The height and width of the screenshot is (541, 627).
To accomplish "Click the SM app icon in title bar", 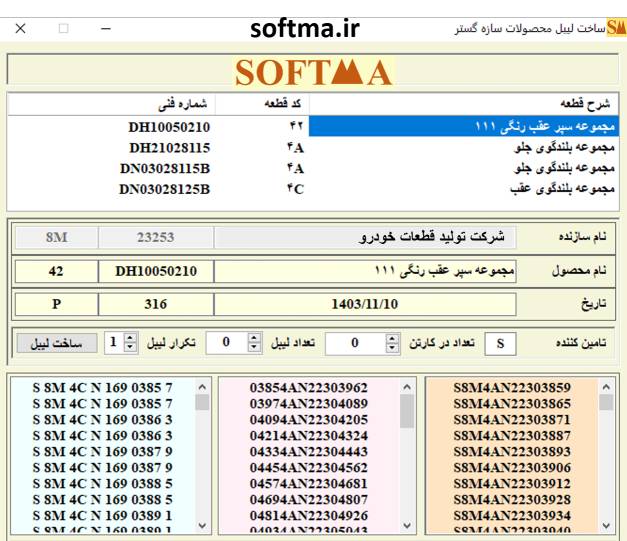I will click(615, 28).
